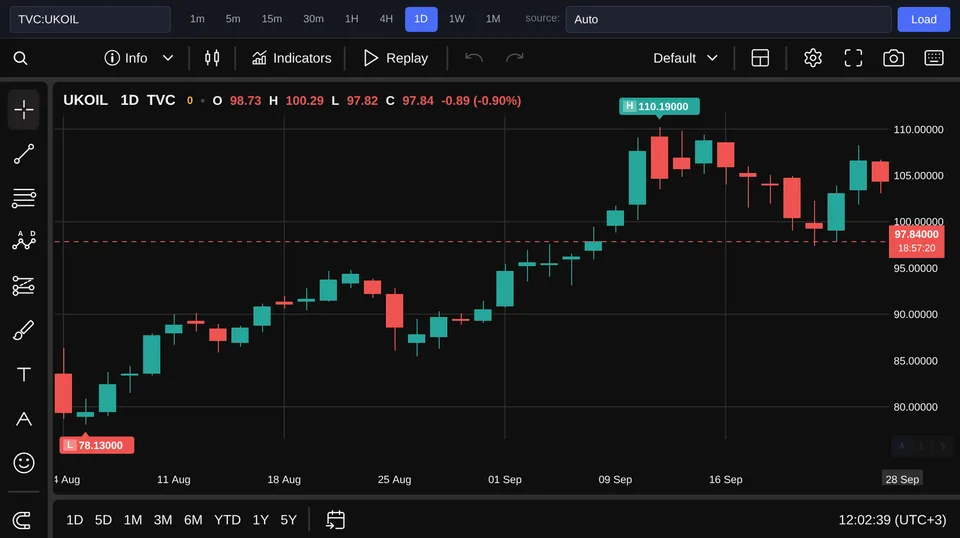
Task: Select the arrow marker shape tool
Action: pyautogui.click(x=24, y=419)
